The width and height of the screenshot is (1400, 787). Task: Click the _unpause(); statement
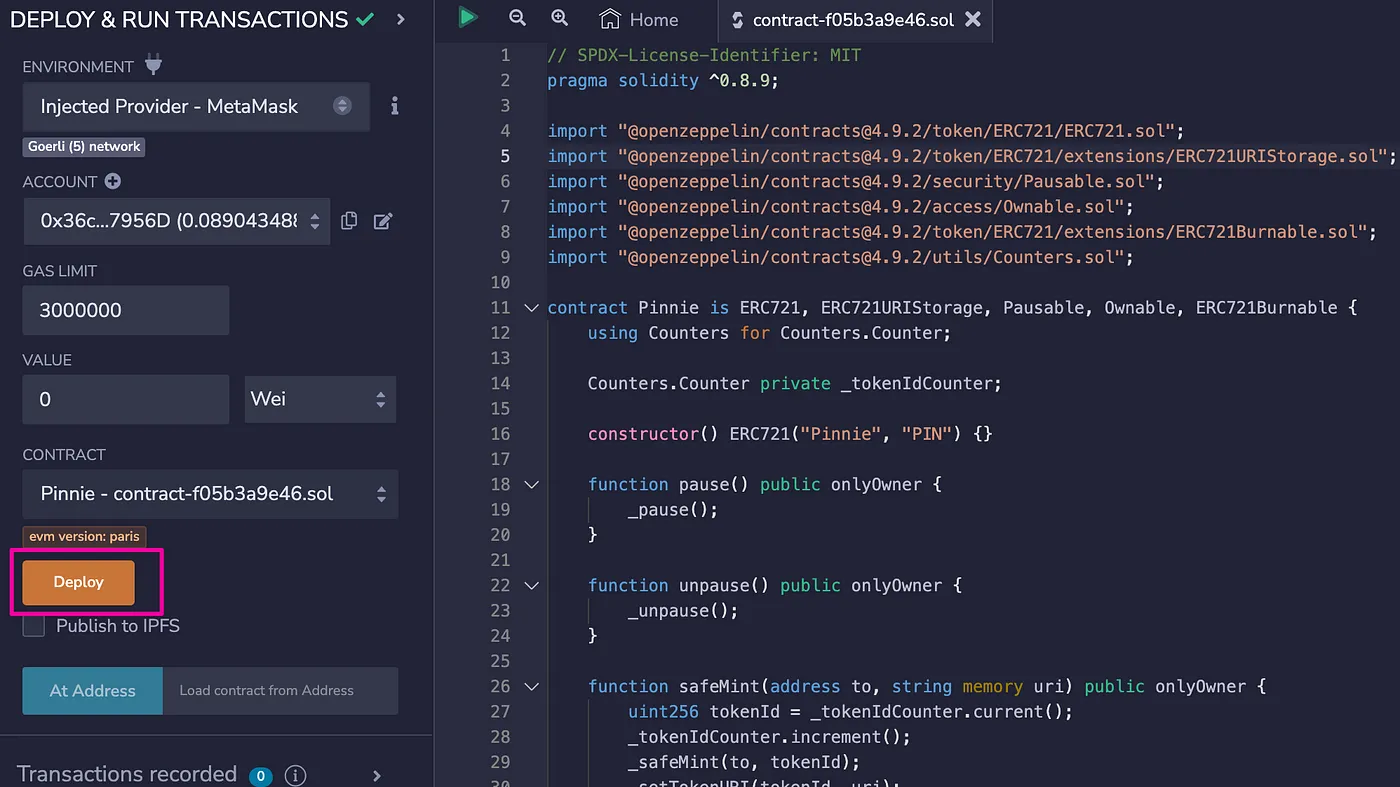(683, 610)
